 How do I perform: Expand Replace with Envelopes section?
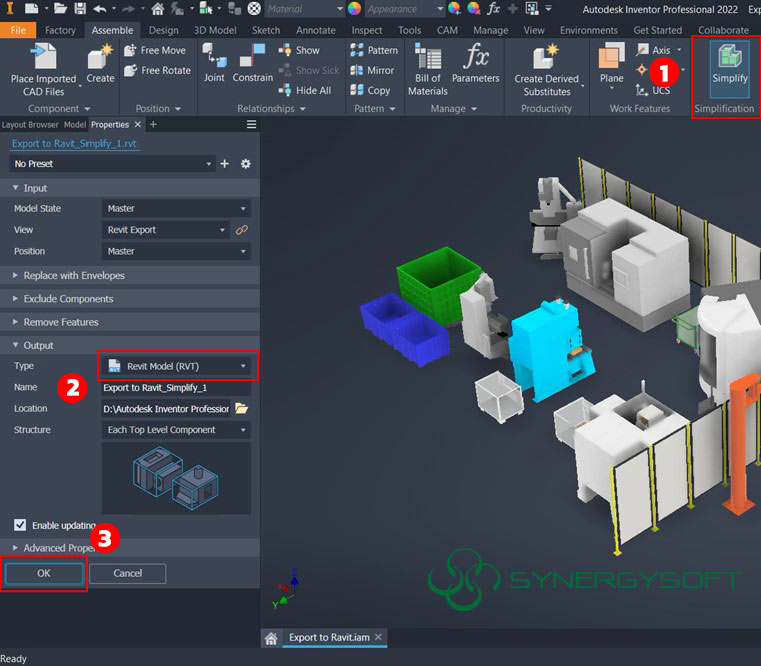pos(130,275)
